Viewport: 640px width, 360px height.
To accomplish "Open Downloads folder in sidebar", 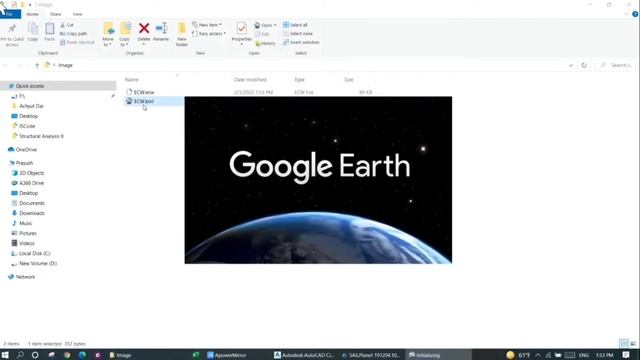I will coord(32,213).
